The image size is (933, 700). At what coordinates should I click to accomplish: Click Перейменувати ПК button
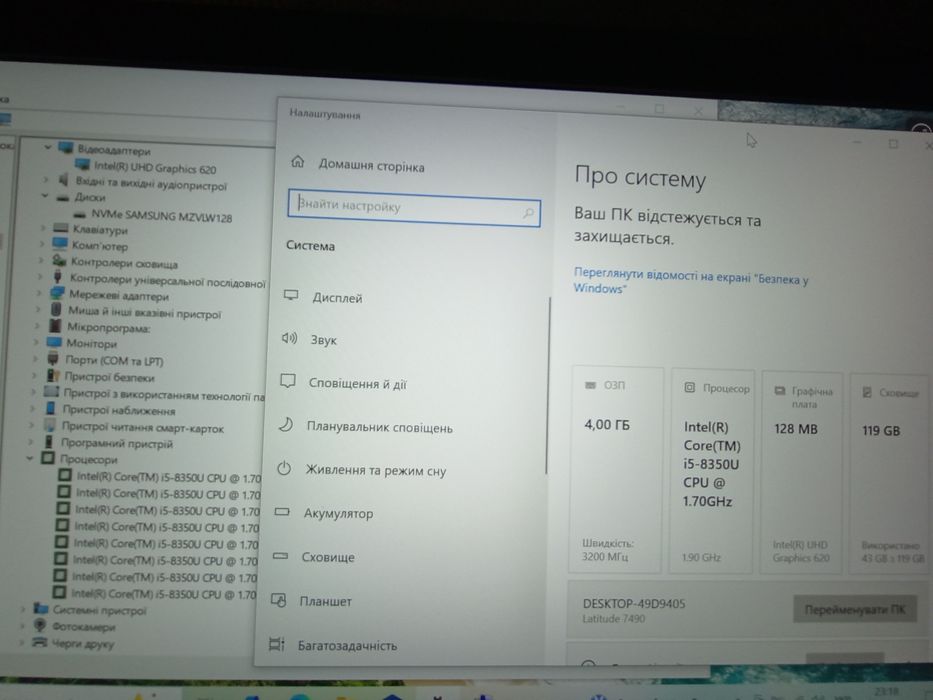click(855, 609)
